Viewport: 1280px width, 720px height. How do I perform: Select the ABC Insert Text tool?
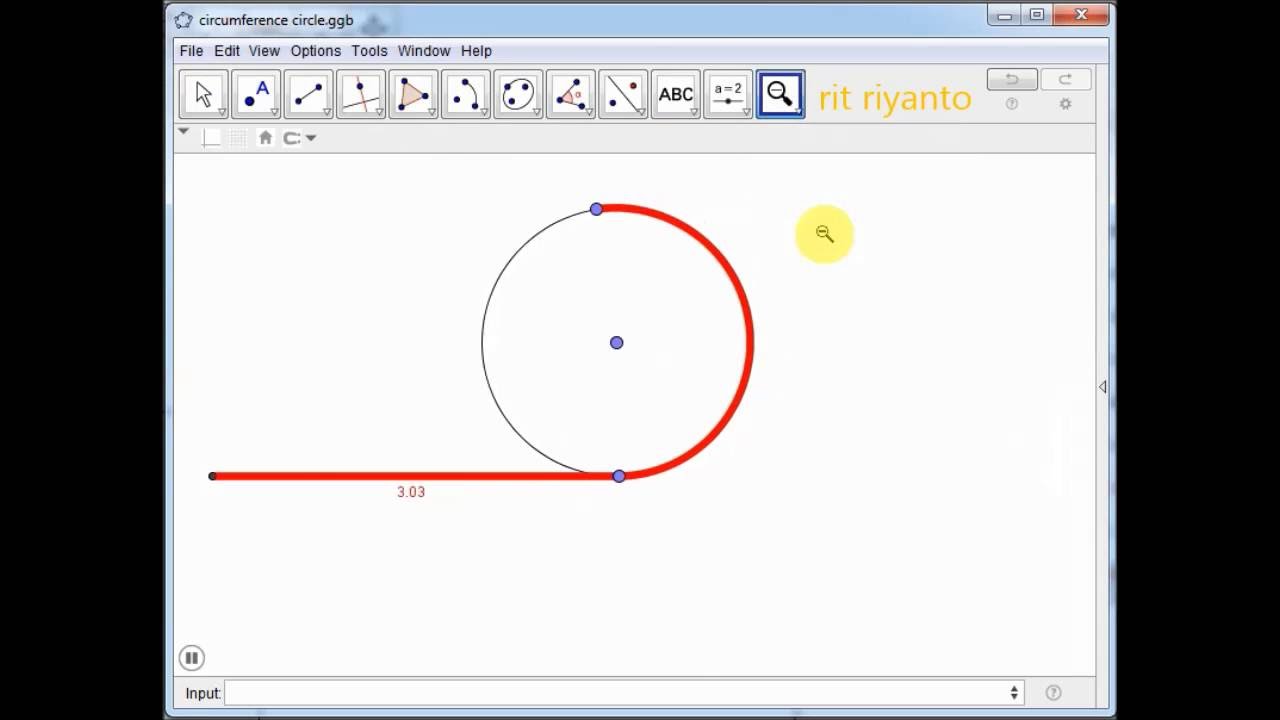[x=676, y=94]
